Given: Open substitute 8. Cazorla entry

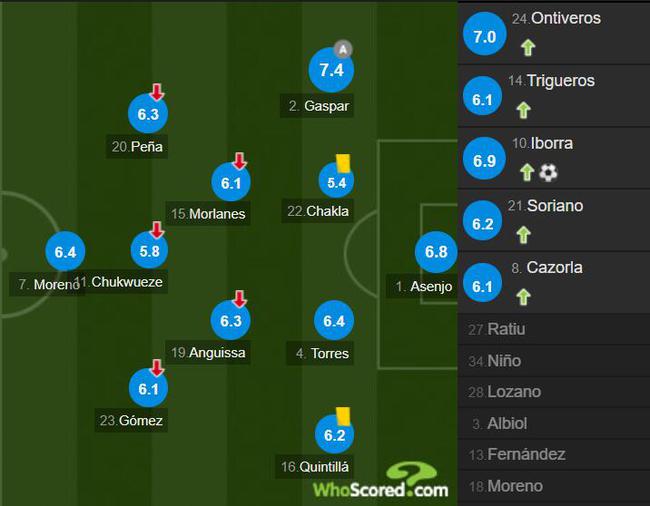Looking at the screenshot, I should pyautogui.click(x=553, y=283).
